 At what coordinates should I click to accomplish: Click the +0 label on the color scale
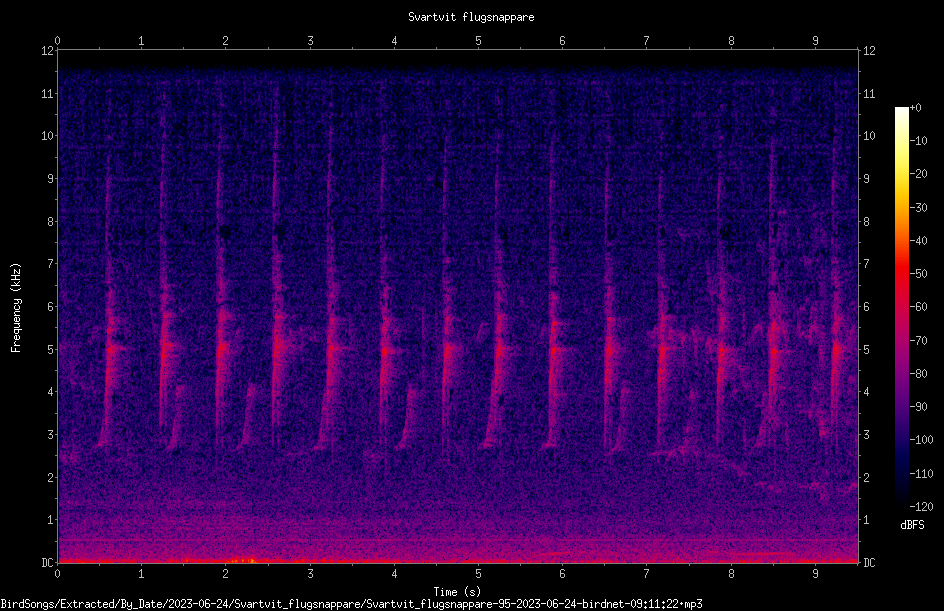pos(916,108)
